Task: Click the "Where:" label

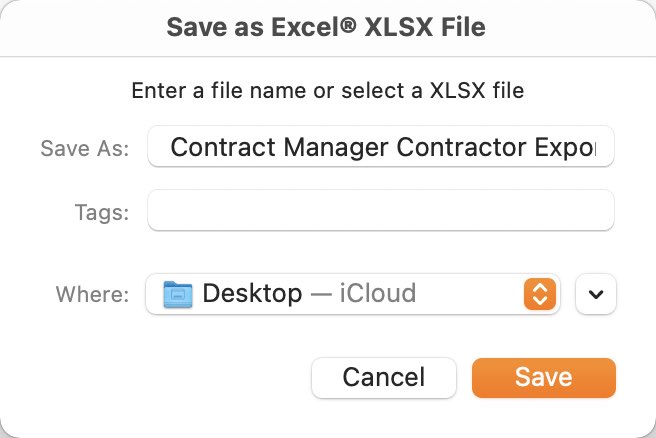Action: tap(92, 294)
